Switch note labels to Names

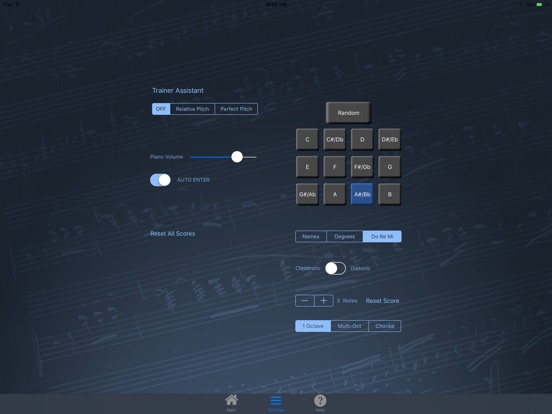pos(311,237)
